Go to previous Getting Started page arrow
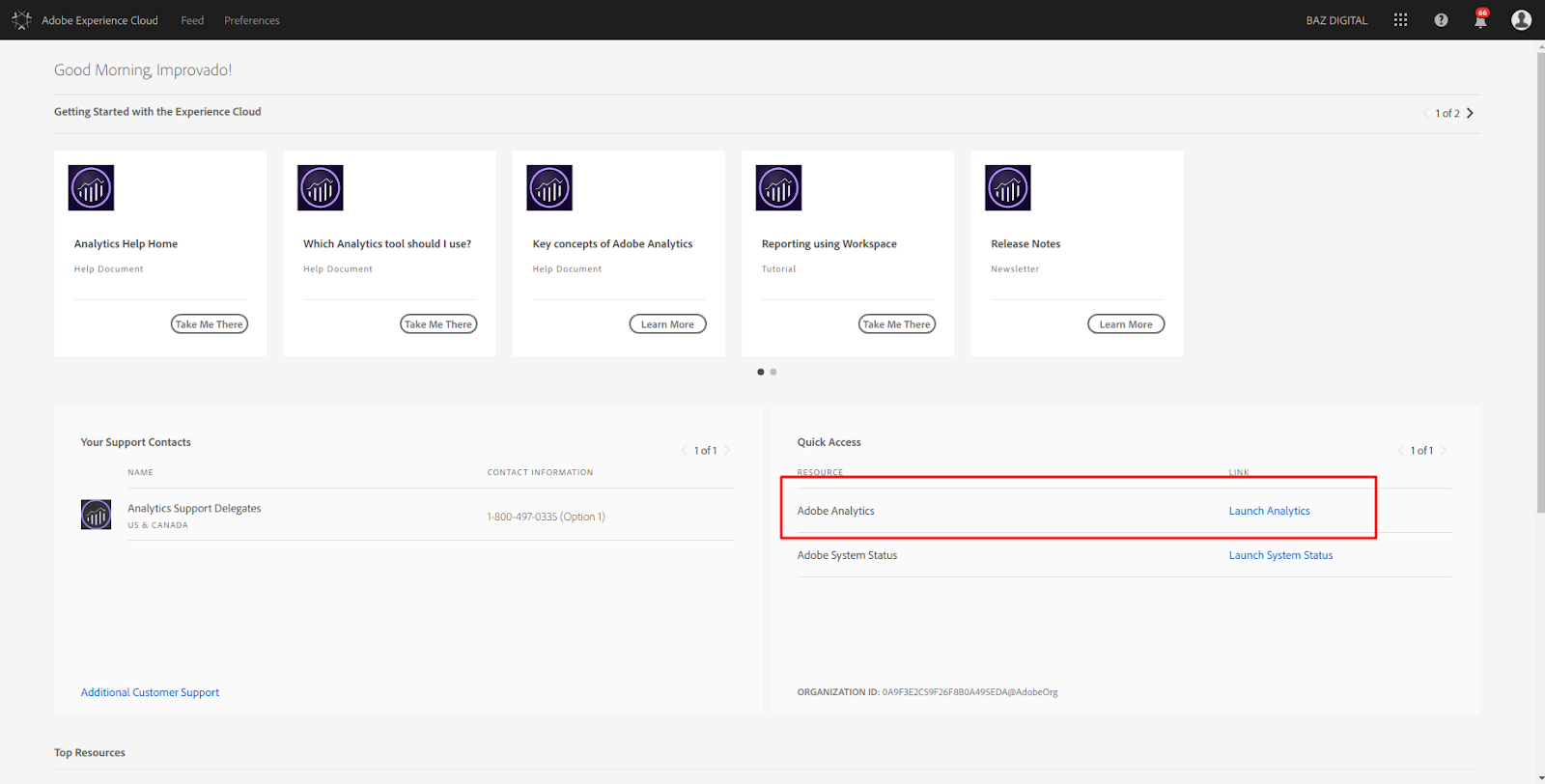 point(1425,113)
